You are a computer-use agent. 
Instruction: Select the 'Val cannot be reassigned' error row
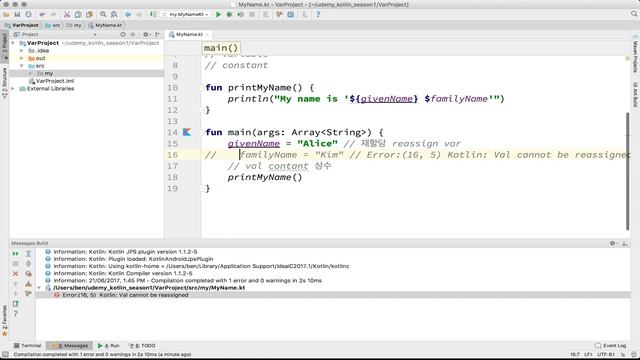[x=333, y=295]
